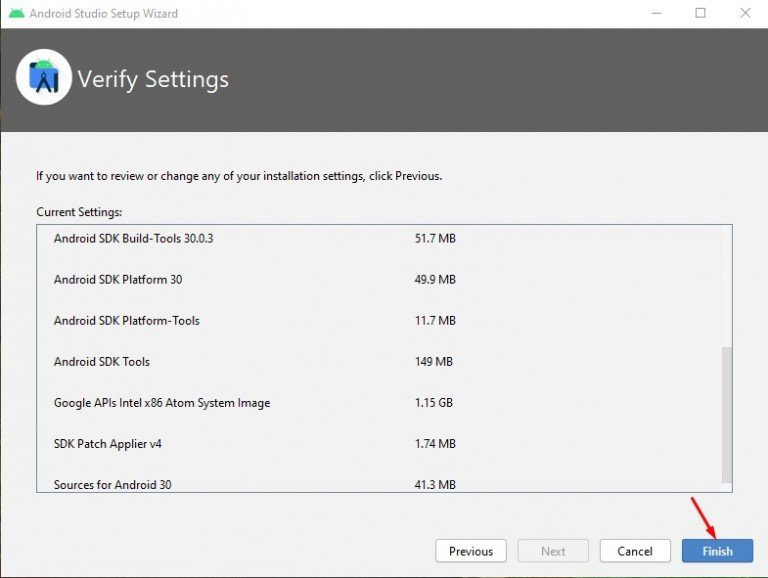Click the 1.15 GB size value

(433, 403)
